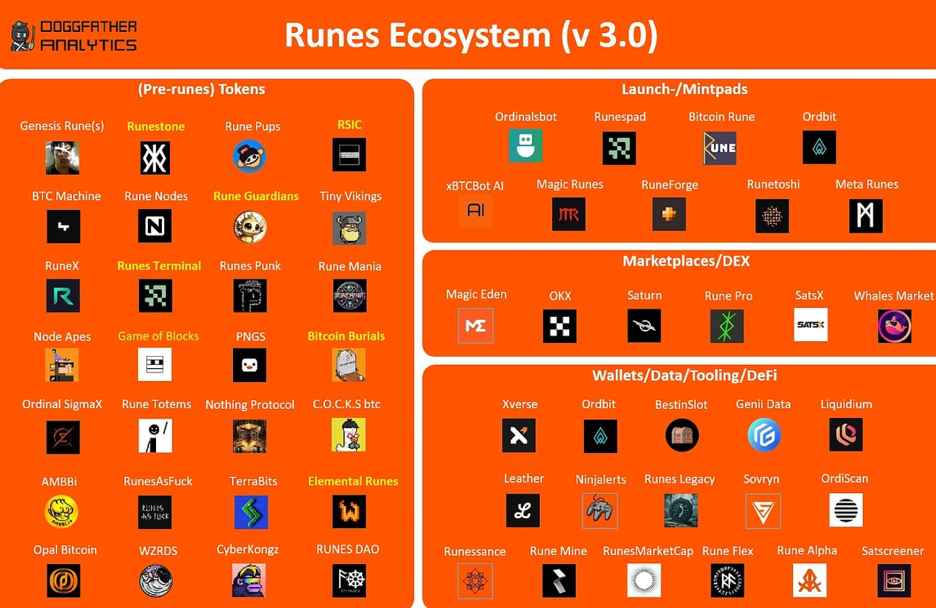
Task: Select the Leather wallet icon
Action: pos(522,510)
